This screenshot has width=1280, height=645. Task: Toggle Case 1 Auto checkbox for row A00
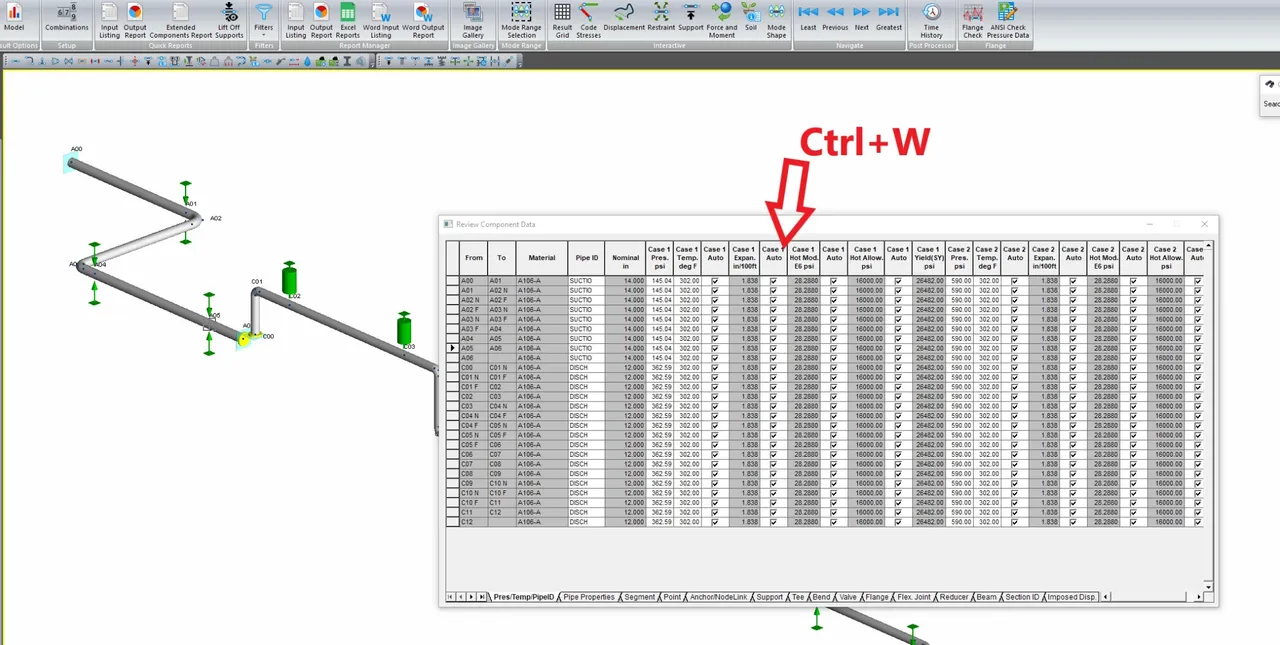(714, 281)
